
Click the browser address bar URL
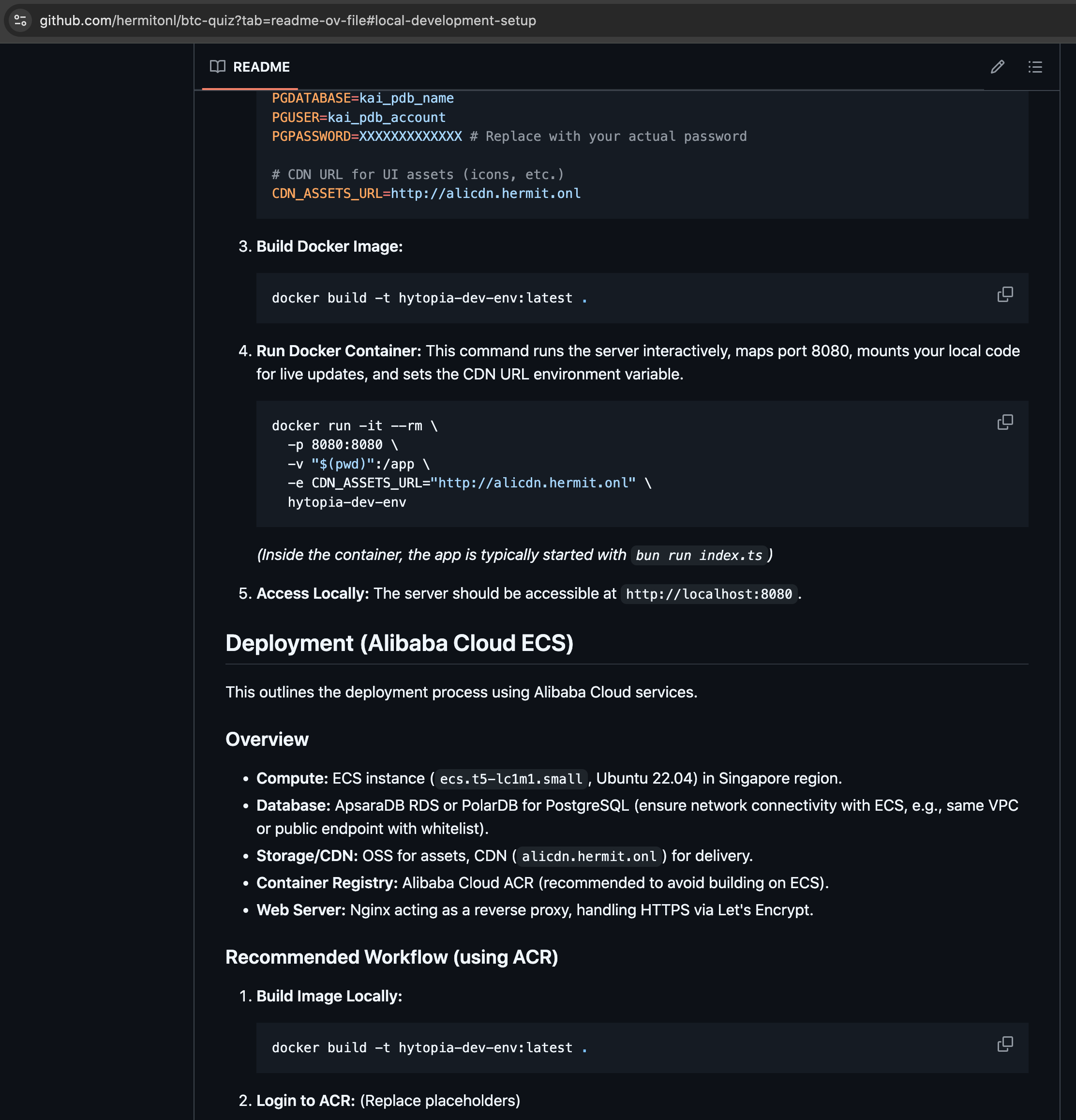(x=288, y=21)
